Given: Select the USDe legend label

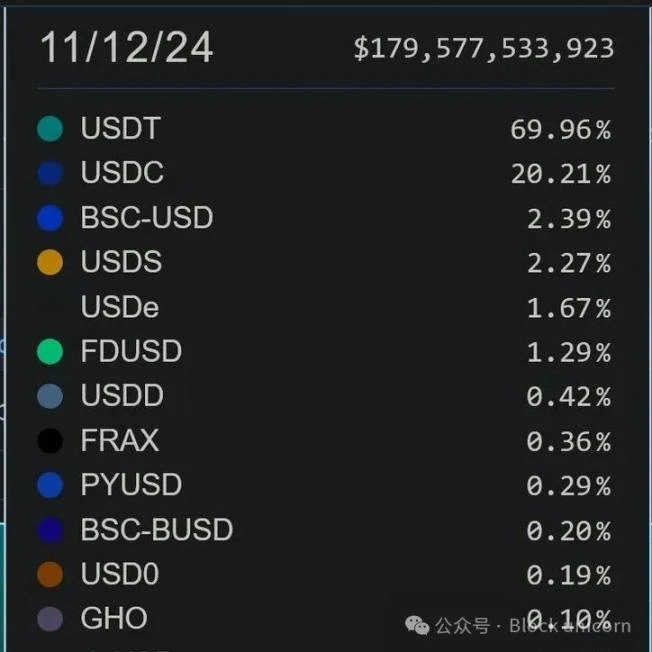Looking at the screenshot, I should coord(120,307).
